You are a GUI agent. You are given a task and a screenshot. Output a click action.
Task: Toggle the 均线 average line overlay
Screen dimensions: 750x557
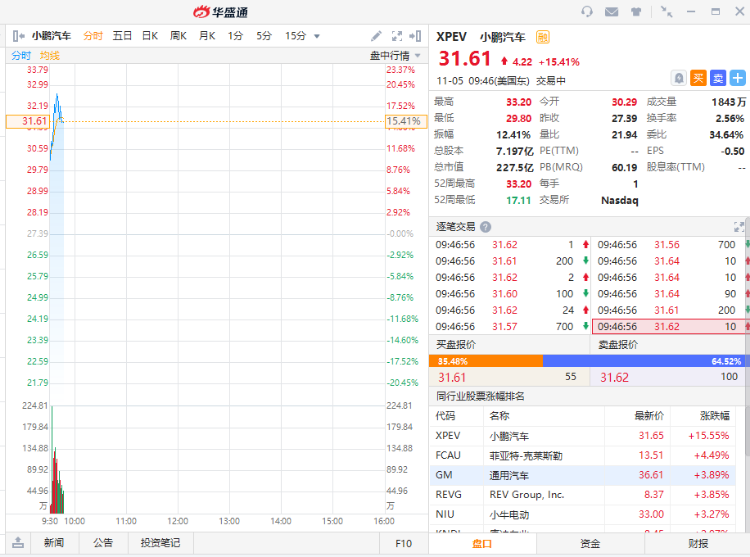(x=50, y=55)
